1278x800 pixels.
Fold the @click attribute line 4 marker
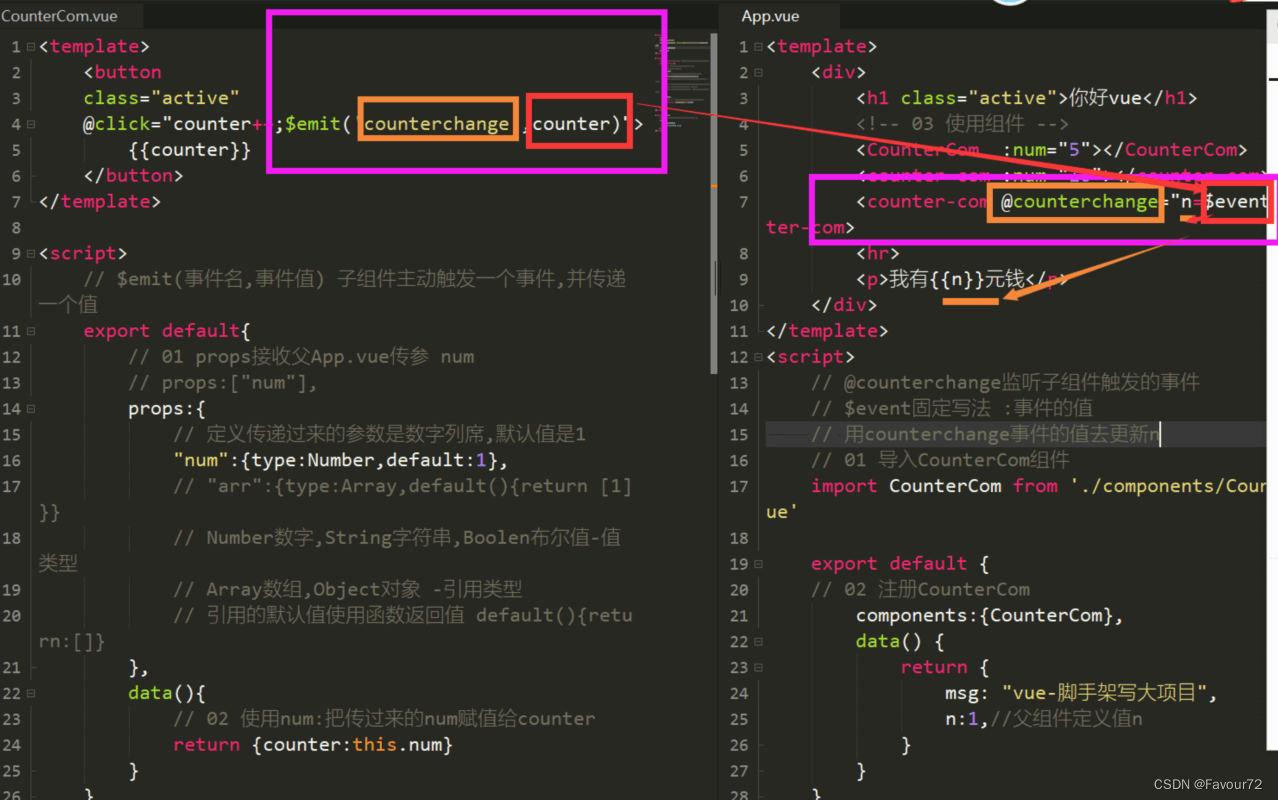point(31,125)
